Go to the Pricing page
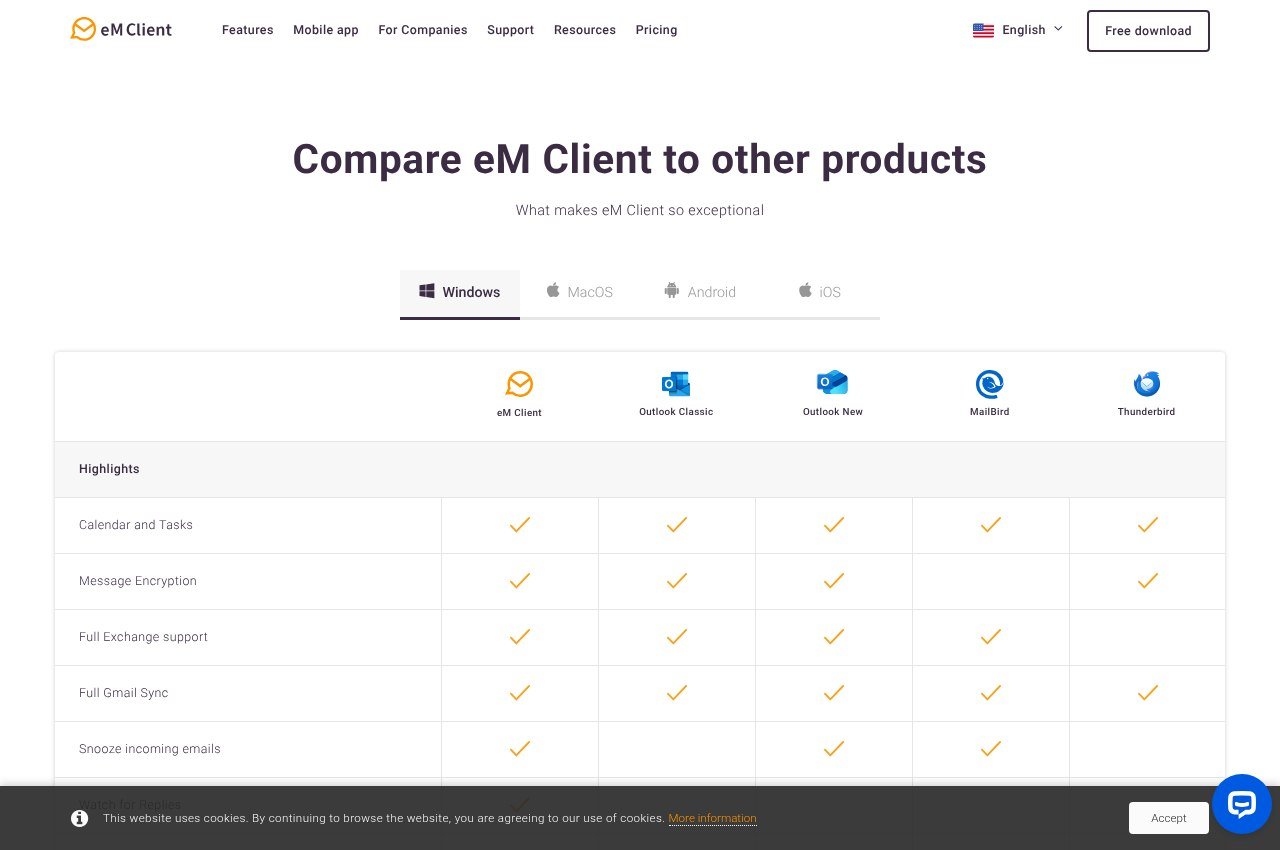This screenshot has width=1280, height=850. [x=656, y=30]
